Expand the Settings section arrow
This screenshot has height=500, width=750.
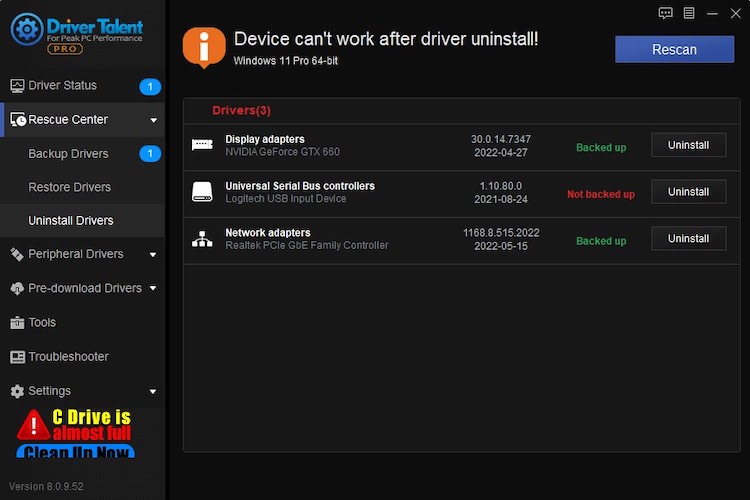[153, 391]
